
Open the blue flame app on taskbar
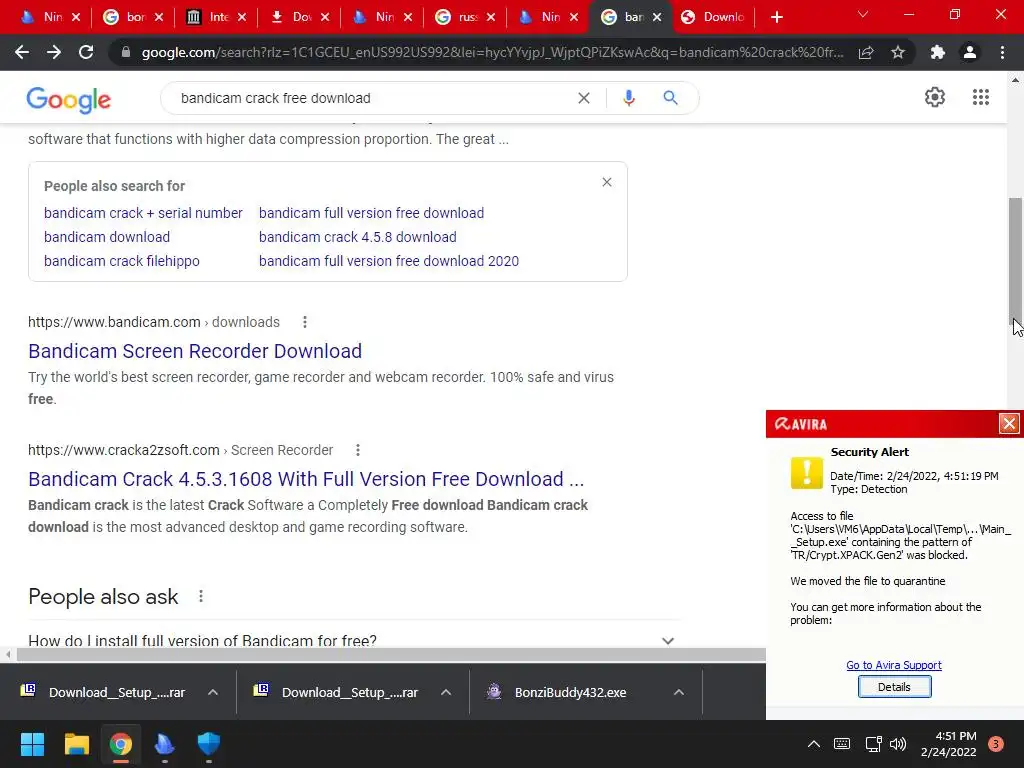[165, 744]
